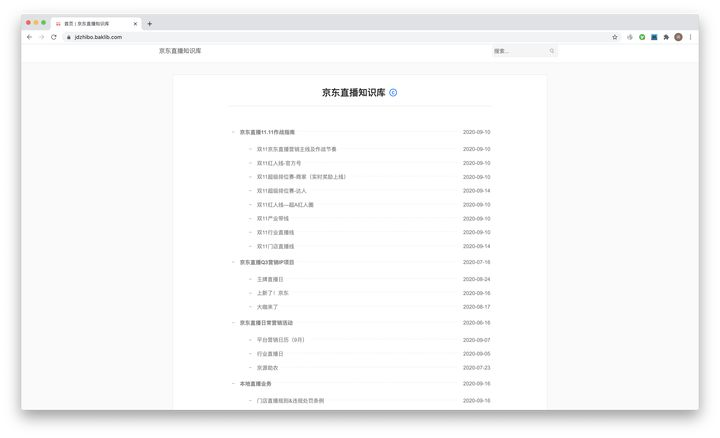This screenshot has height=438, width=720.
Task: Open the 大咖来了 article
Action: 267,307
